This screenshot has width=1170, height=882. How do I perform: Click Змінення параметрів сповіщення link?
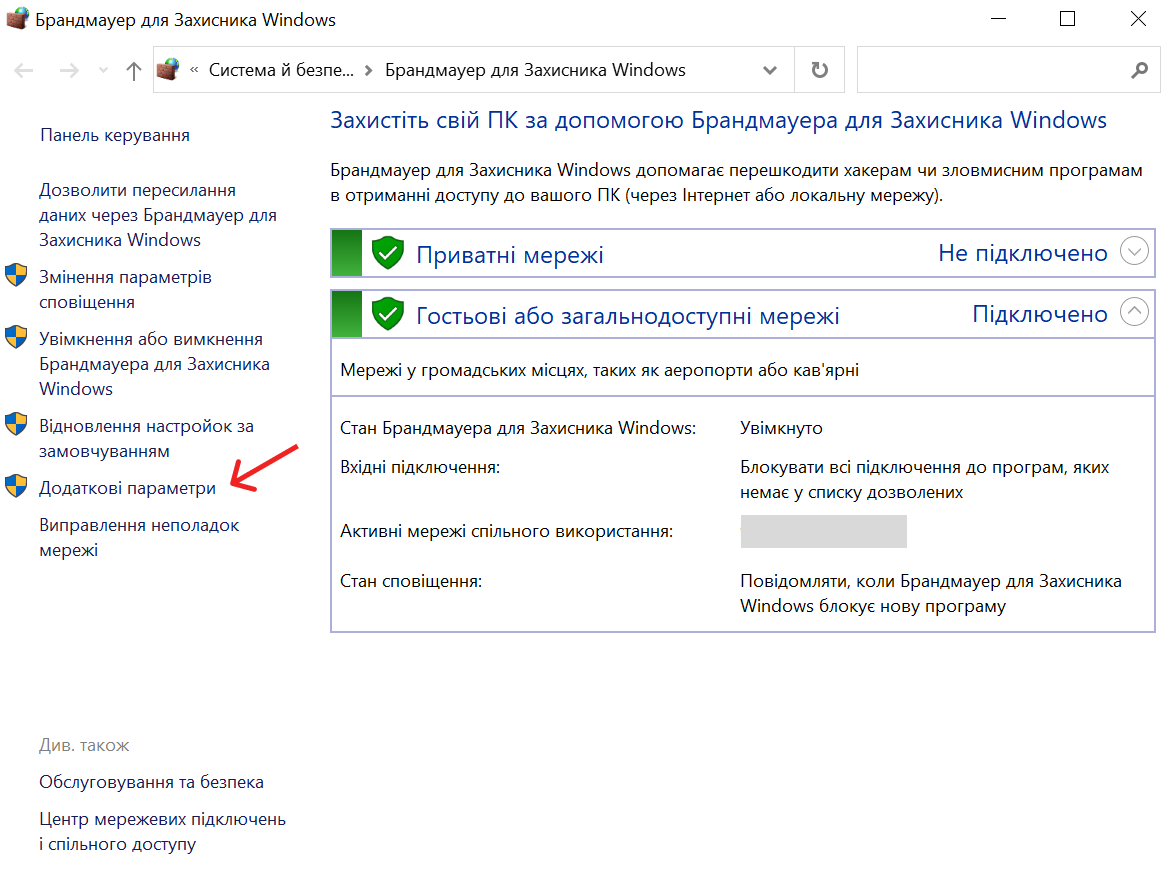coord(125,289)
